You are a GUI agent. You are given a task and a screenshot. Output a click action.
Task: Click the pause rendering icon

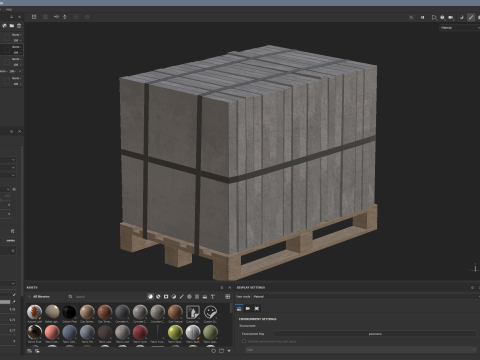(422, 17)
